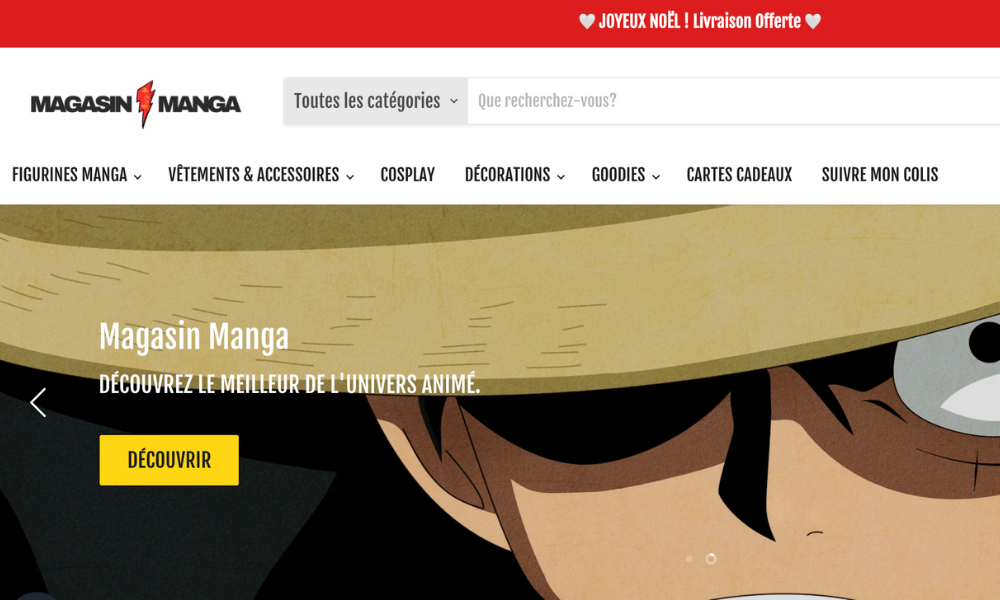This screenshot has height=600, width=1000.
Task: Click the right heart icon in banner
Action: 812,21
